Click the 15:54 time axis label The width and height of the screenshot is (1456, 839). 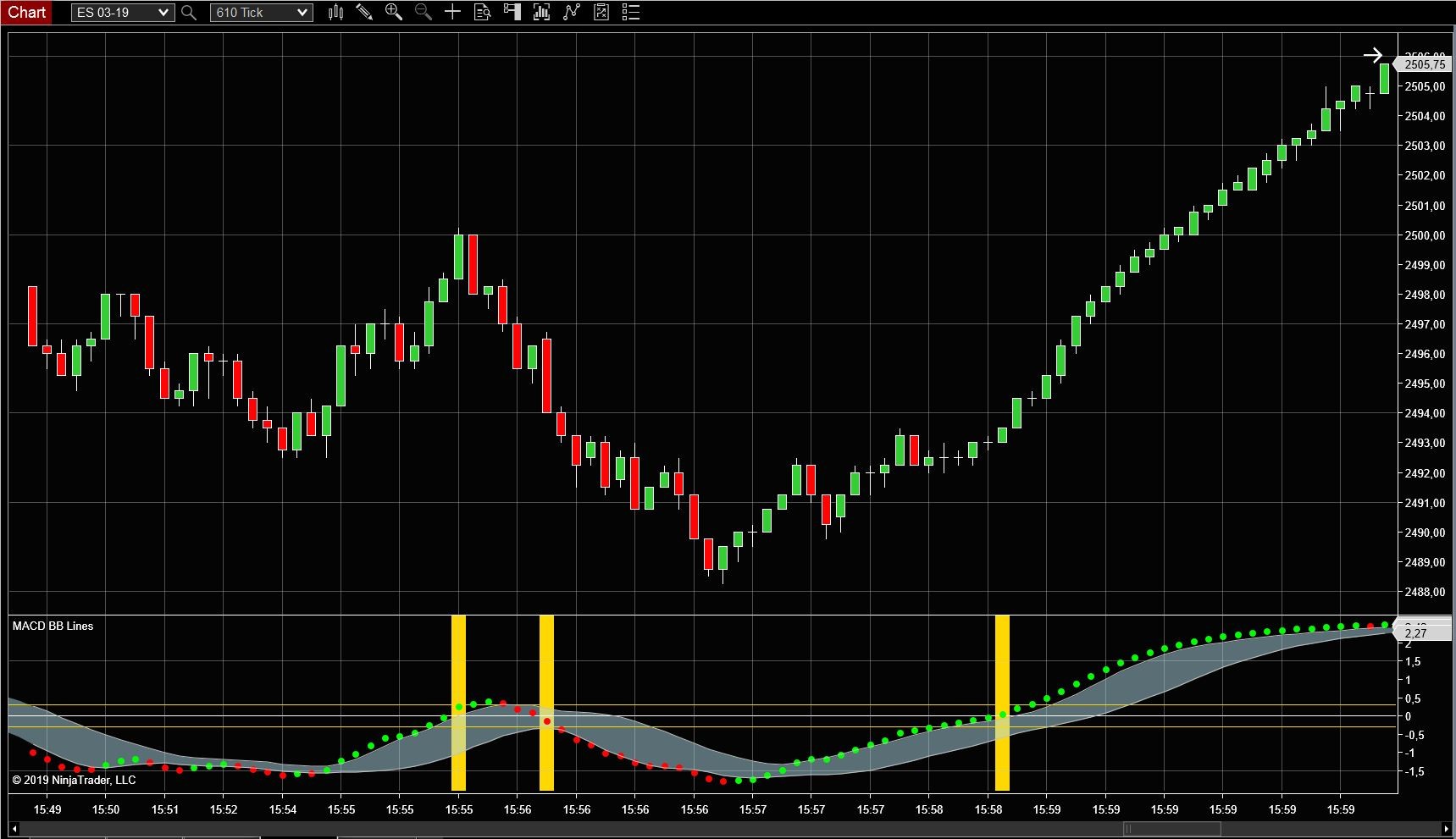[283, 809]
